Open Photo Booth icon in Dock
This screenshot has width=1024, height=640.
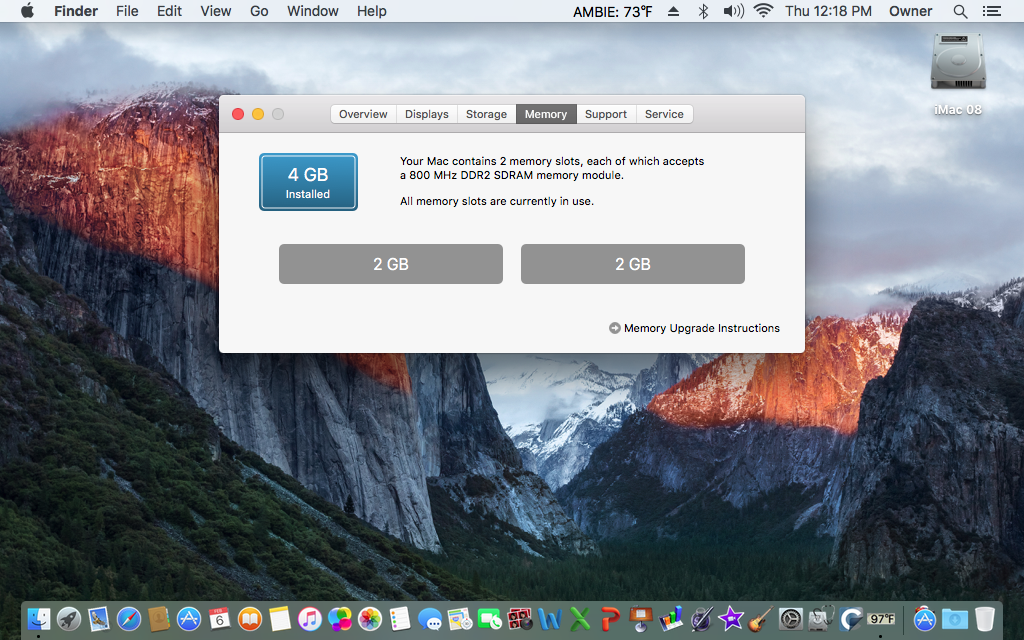click(x=520, y=618)
